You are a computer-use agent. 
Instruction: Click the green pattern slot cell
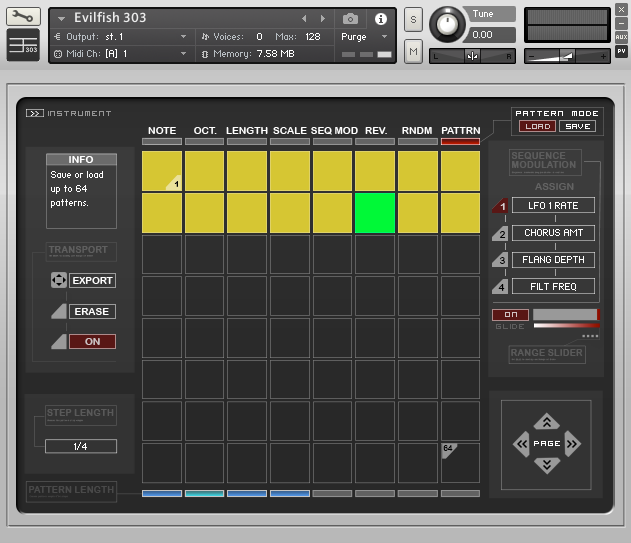coord(375,213)
